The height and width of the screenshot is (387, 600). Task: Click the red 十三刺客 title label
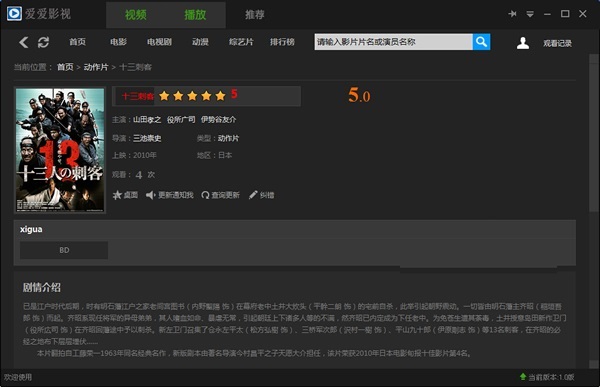(137, 96)
